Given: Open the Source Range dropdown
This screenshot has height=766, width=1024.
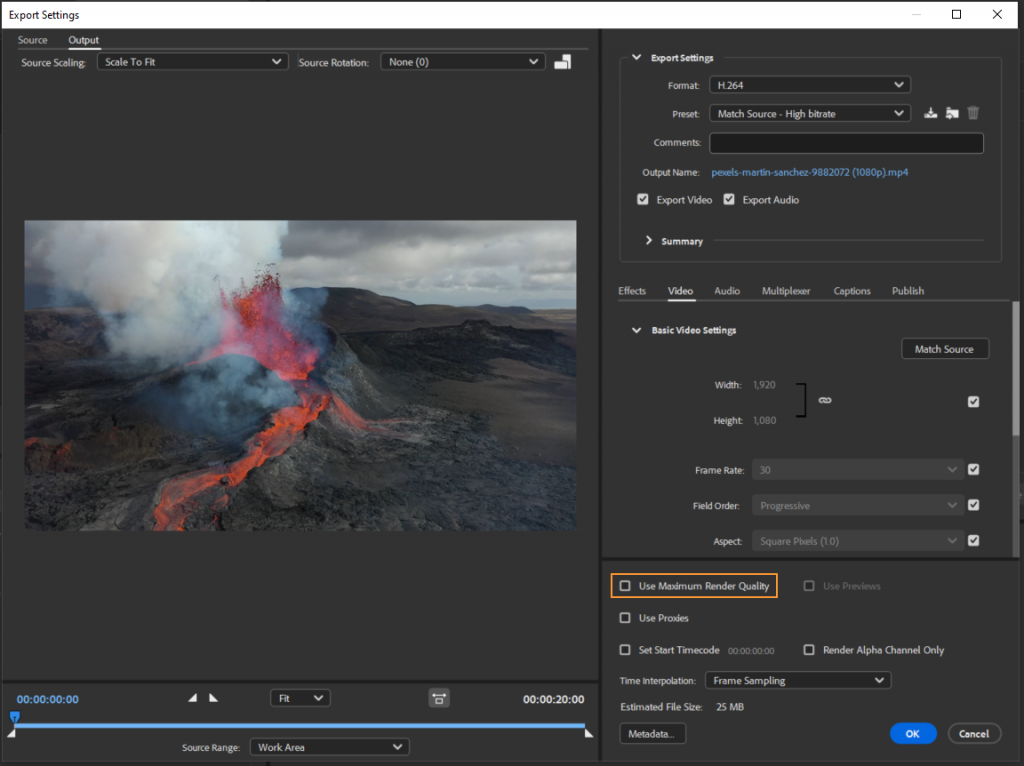Looking at the screenshot, I should pos(329,746).
